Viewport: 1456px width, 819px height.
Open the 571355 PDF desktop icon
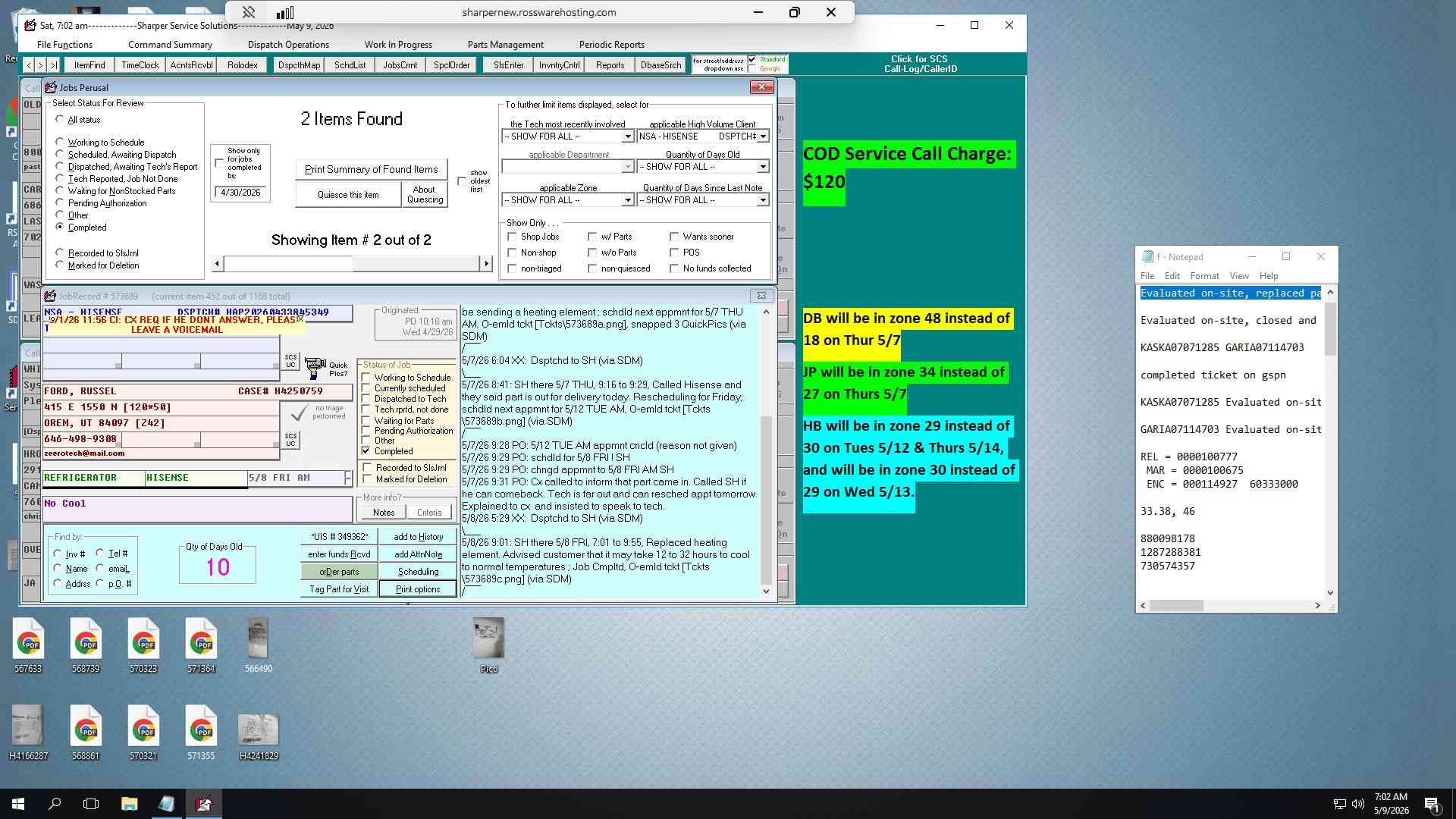[x=201, y=733]
